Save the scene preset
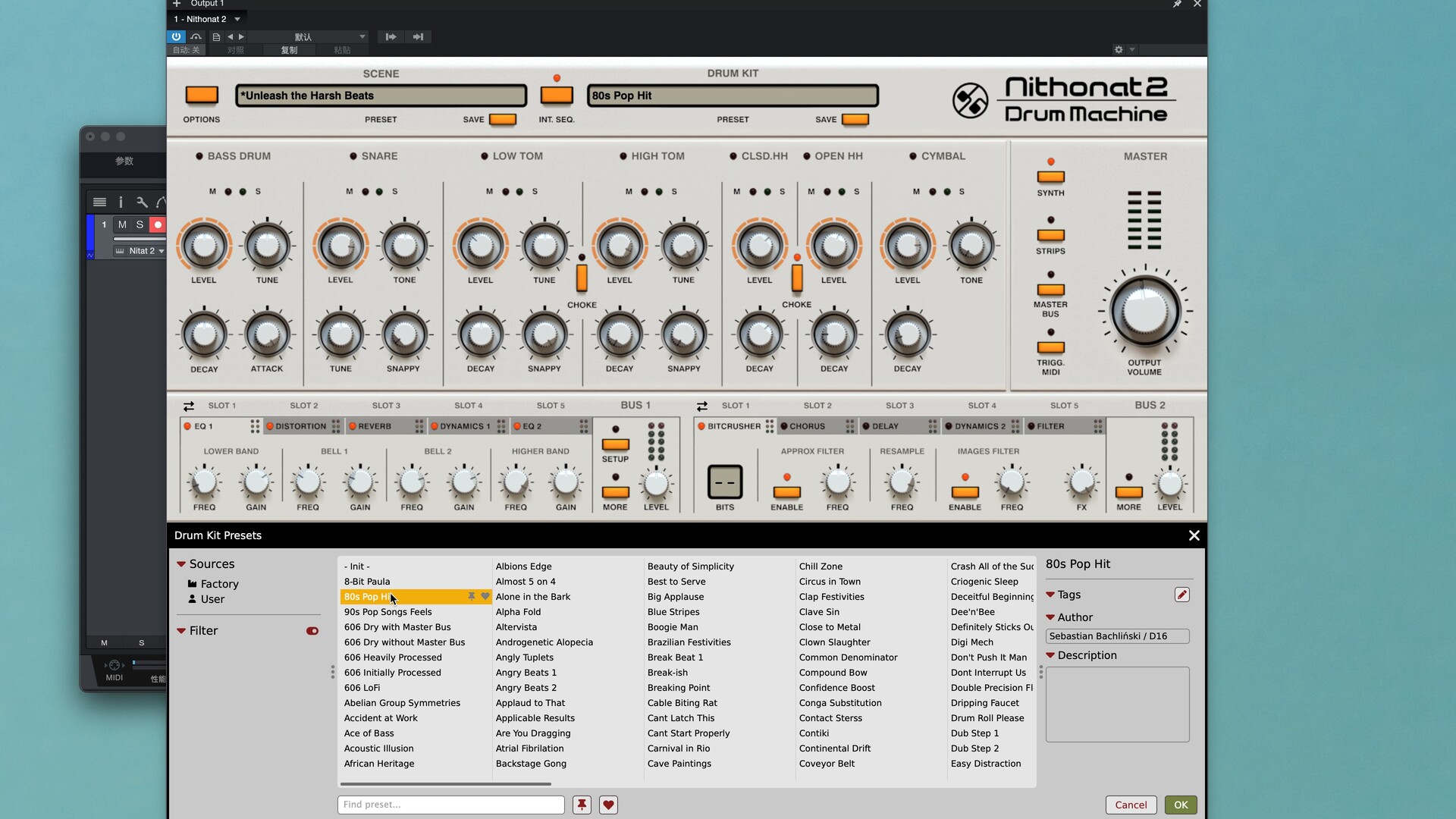The height and width of the screenshot is (819, 1456). (x=503, y=119)
